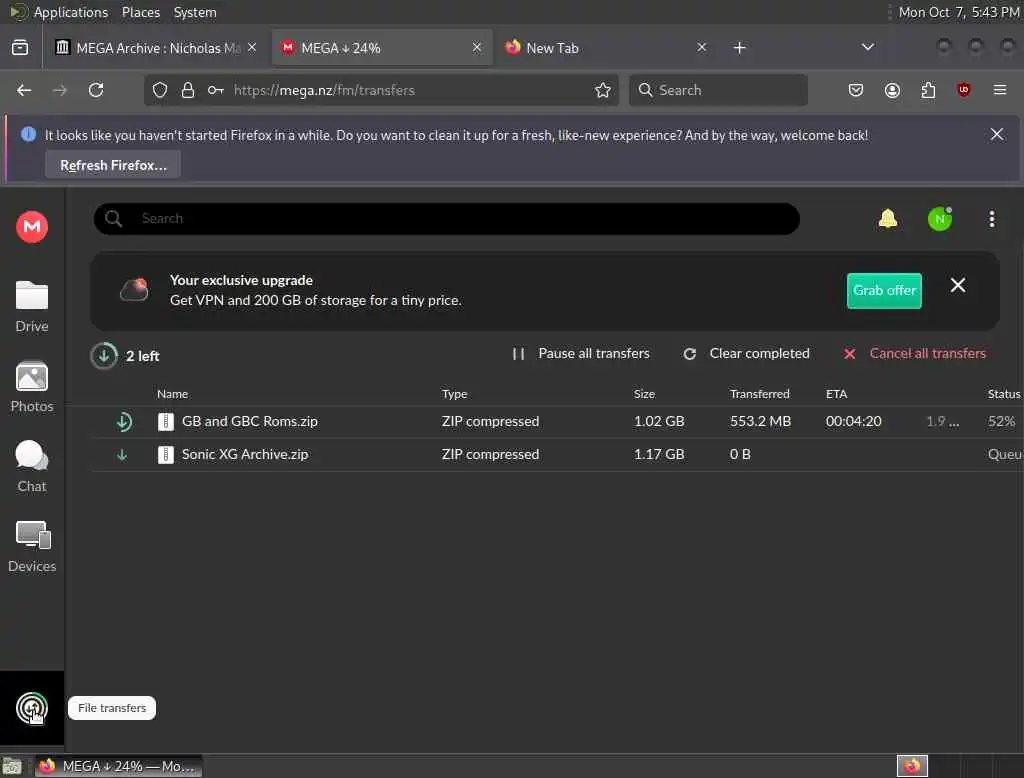Click the site security padlock icon

click(188, 90)
